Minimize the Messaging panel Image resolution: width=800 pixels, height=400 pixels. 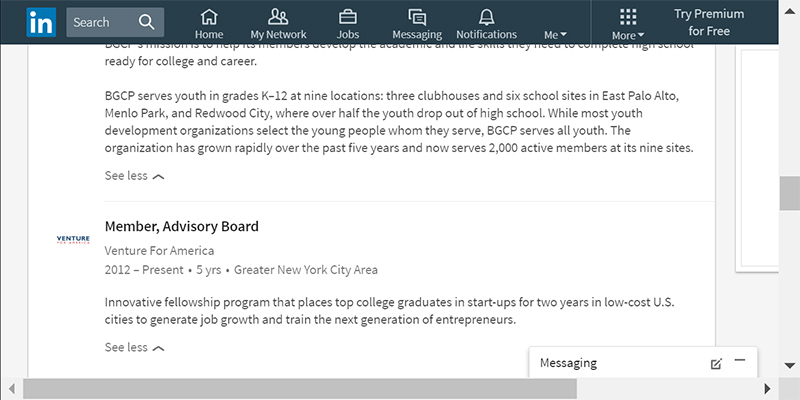point(740,360)
